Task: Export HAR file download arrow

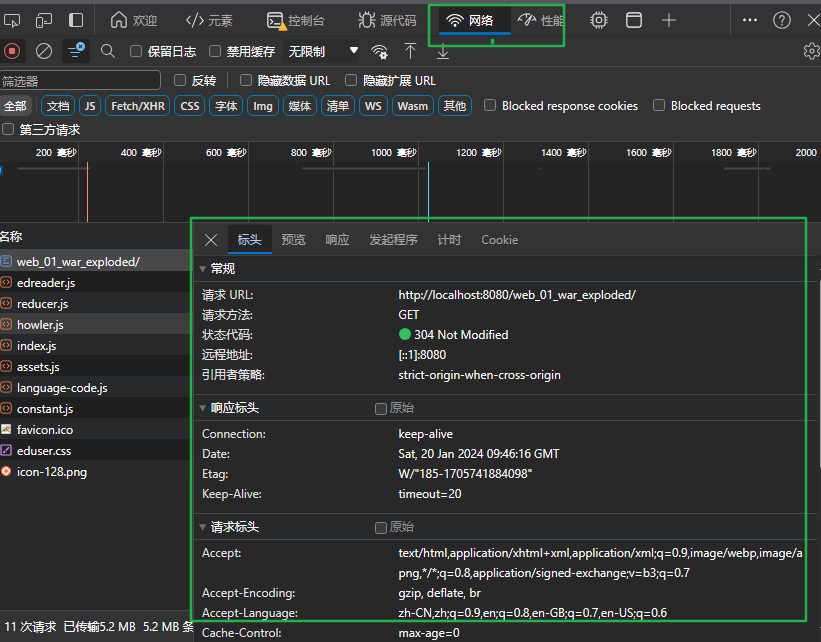Action: pyautogui.click(x=443, y=51)
